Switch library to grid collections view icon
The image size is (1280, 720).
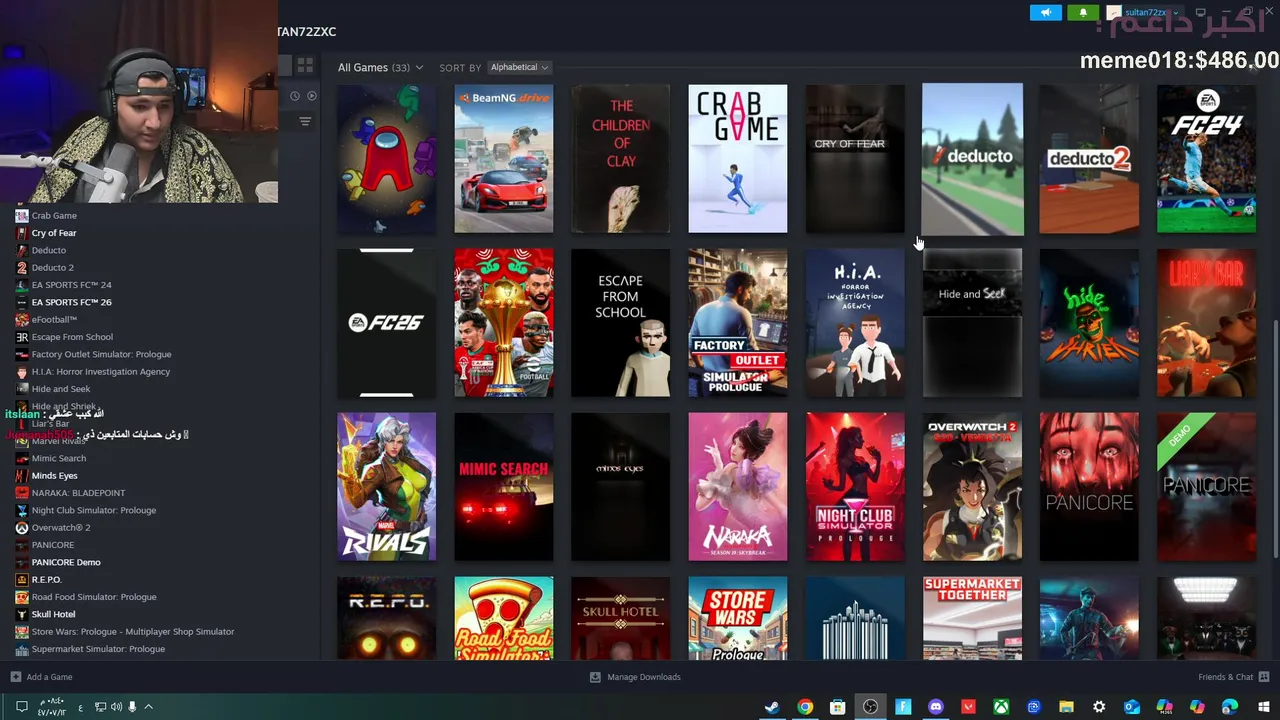[x=305, y=66]
